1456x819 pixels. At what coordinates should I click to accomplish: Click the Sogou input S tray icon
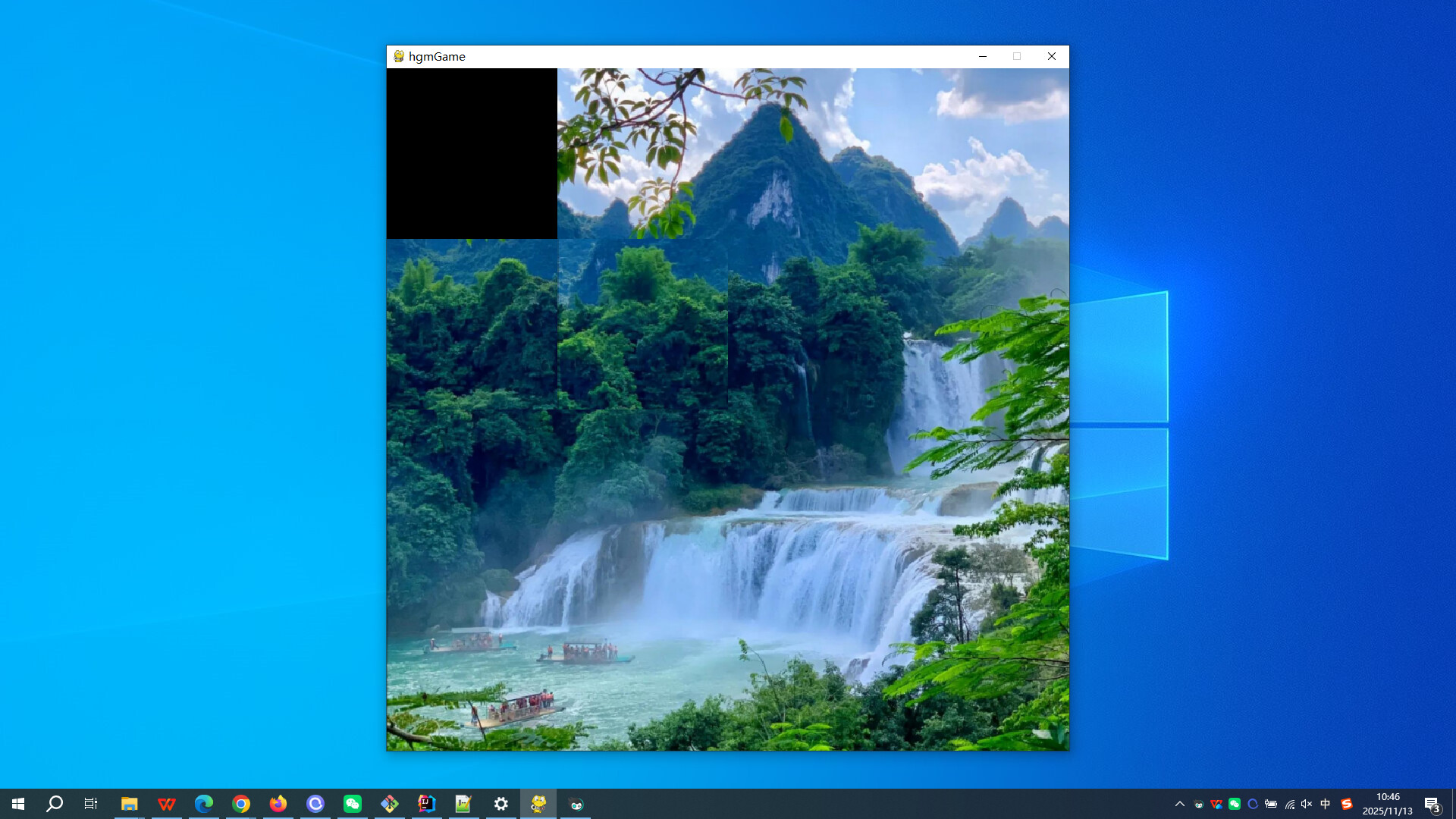[x=1348, y=804]
